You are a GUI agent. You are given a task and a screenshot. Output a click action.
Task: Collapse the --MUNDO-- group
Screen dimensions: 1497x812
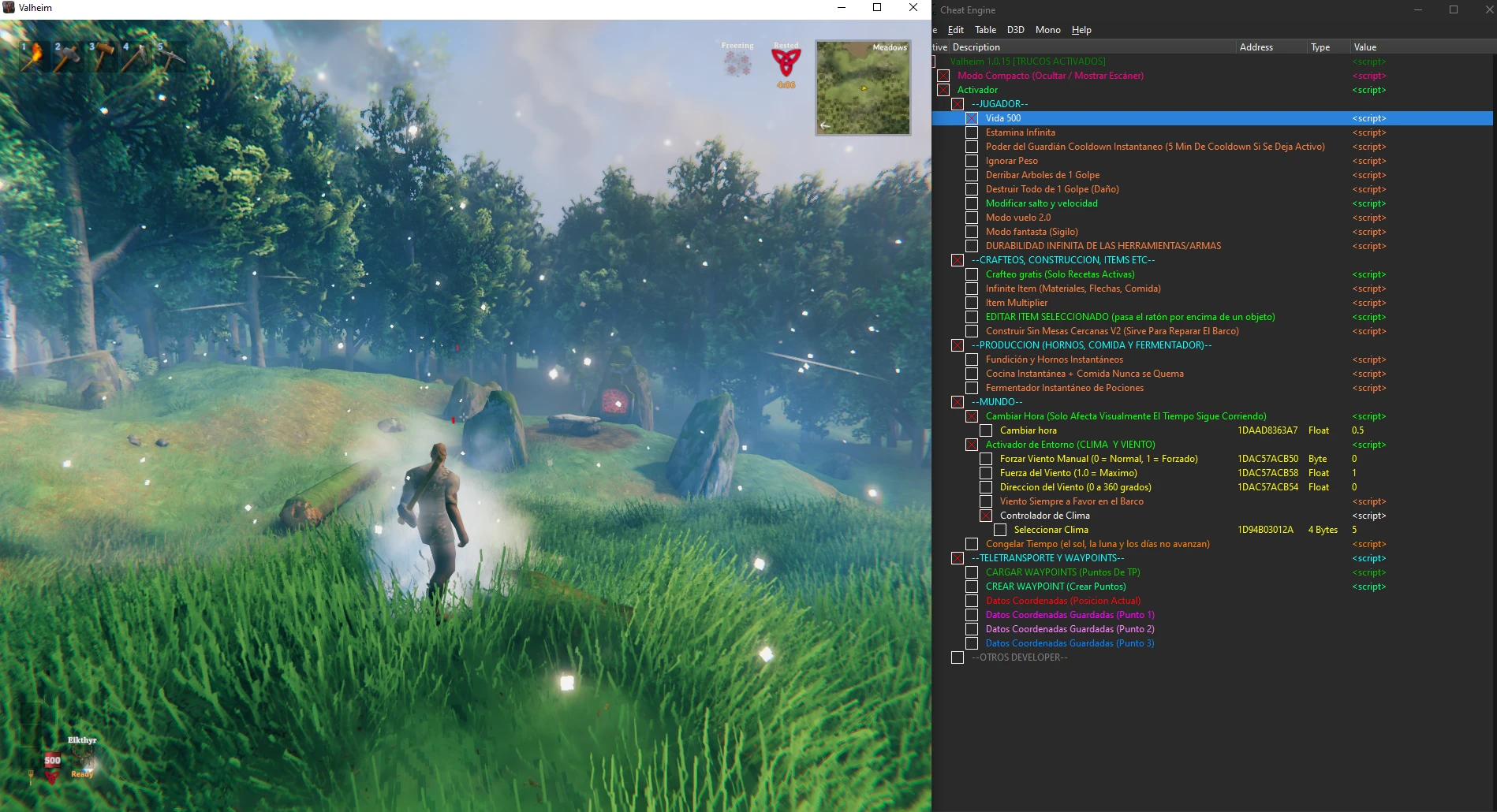pyautogui.click(x=958, y=402)
